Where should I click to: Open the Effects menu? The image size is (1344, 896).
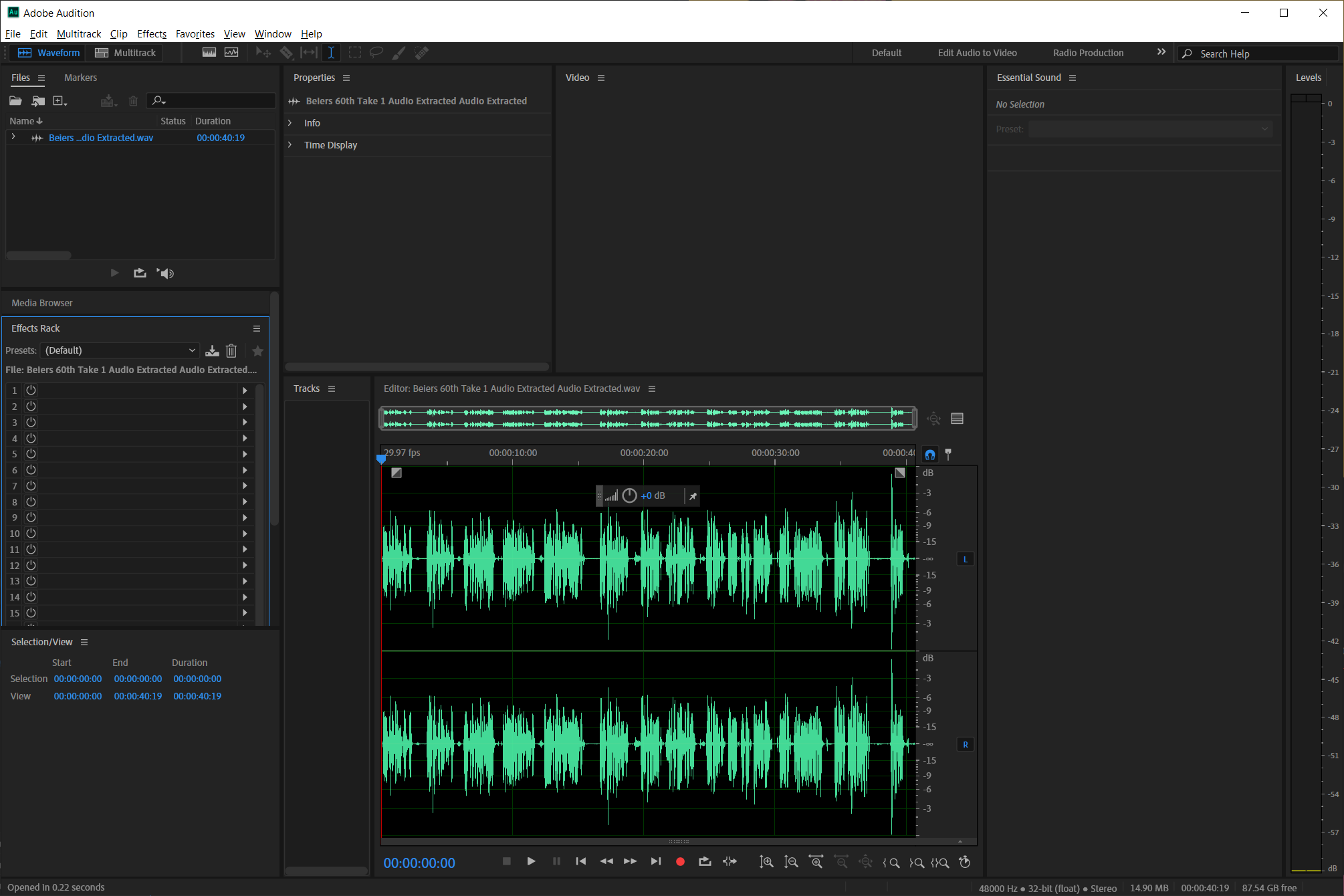(151, 33)
